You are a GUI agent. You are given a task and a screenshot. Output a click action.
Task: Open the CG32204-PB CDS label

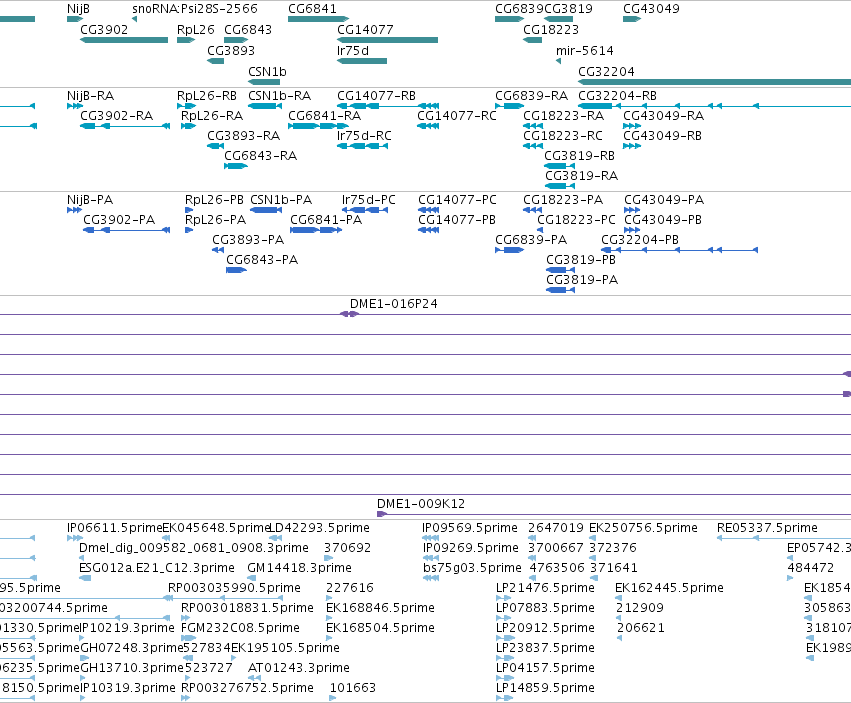[x=639, y=240]
